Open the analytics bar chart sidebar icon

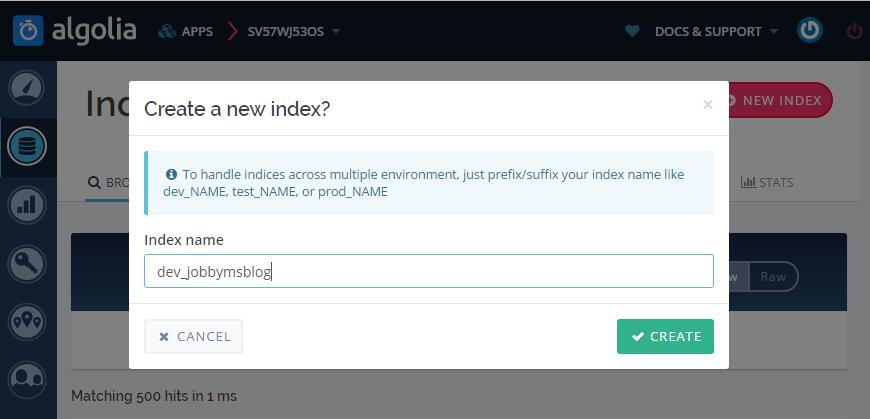coord(26,204)
